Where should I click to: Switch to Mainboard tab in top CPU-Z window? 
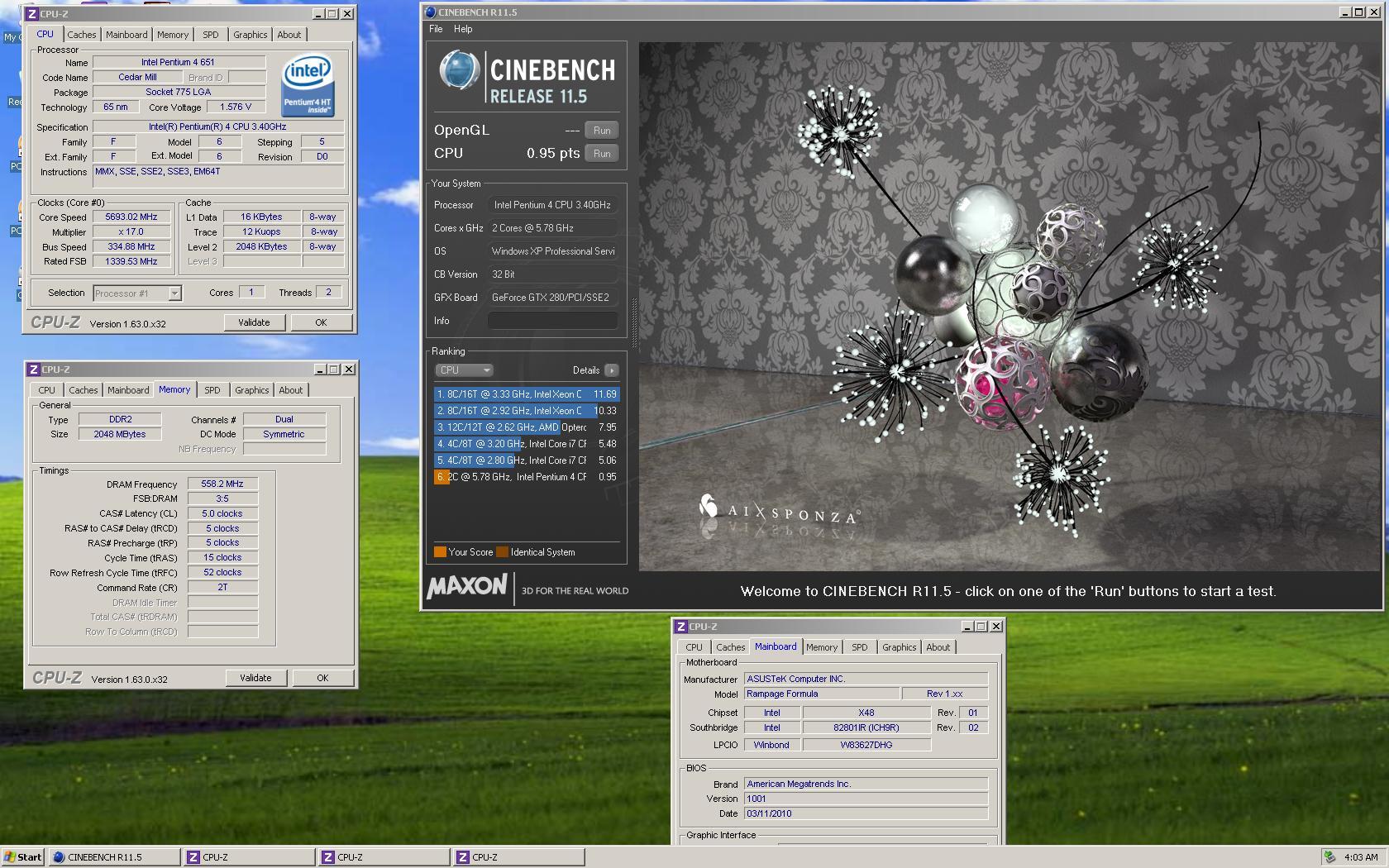point(126,35)
